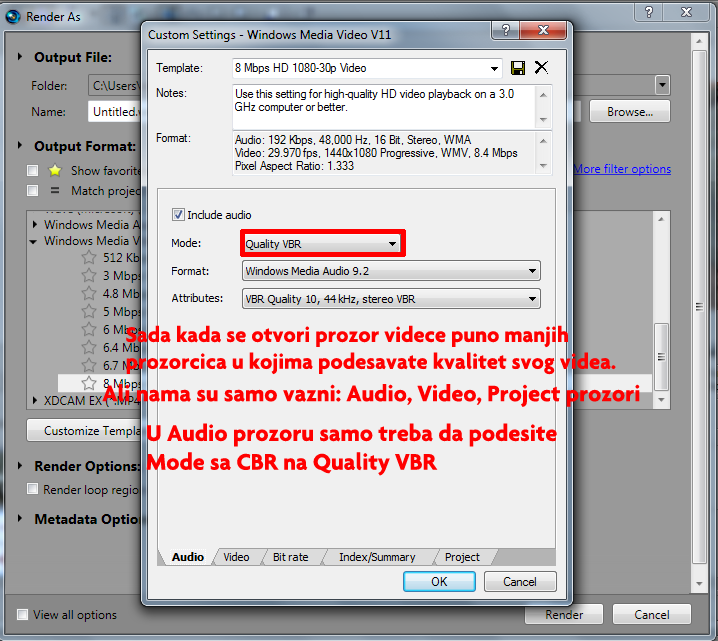Toggle View all options checkbox
This screenshot has width=718, height=641.
click(x=22, y=614)
